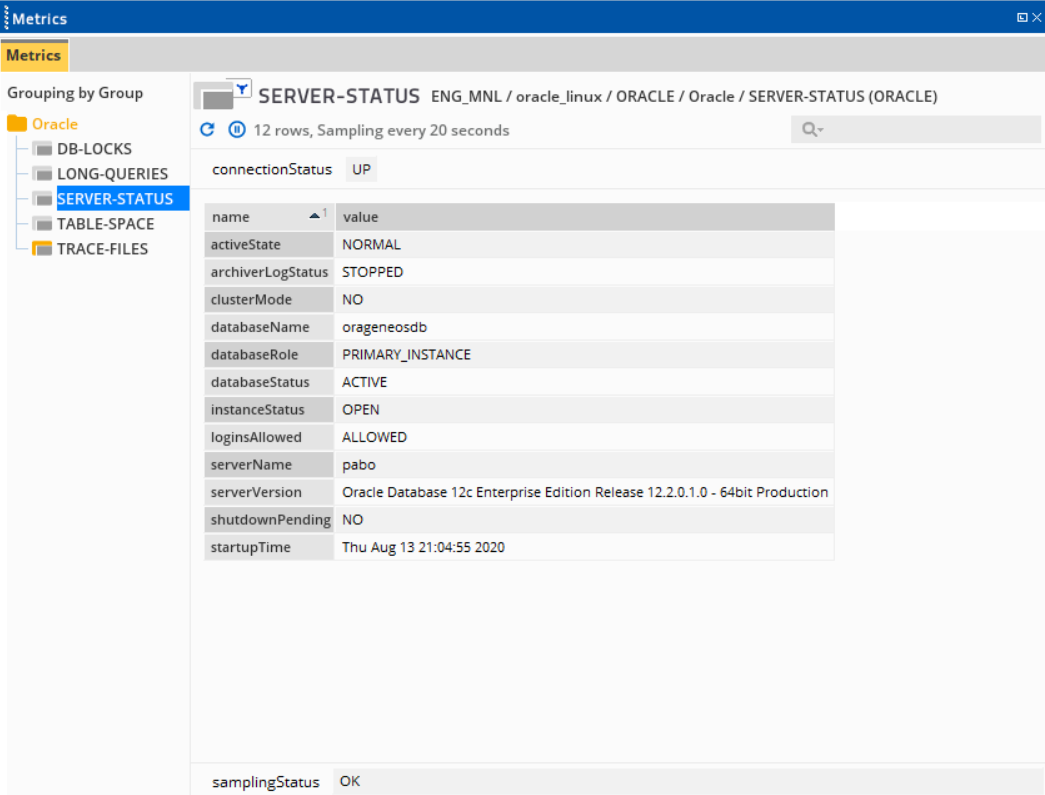Select the databaseName row name
The height and width of the screenshot is (795, 1045).
click(269, 327)
